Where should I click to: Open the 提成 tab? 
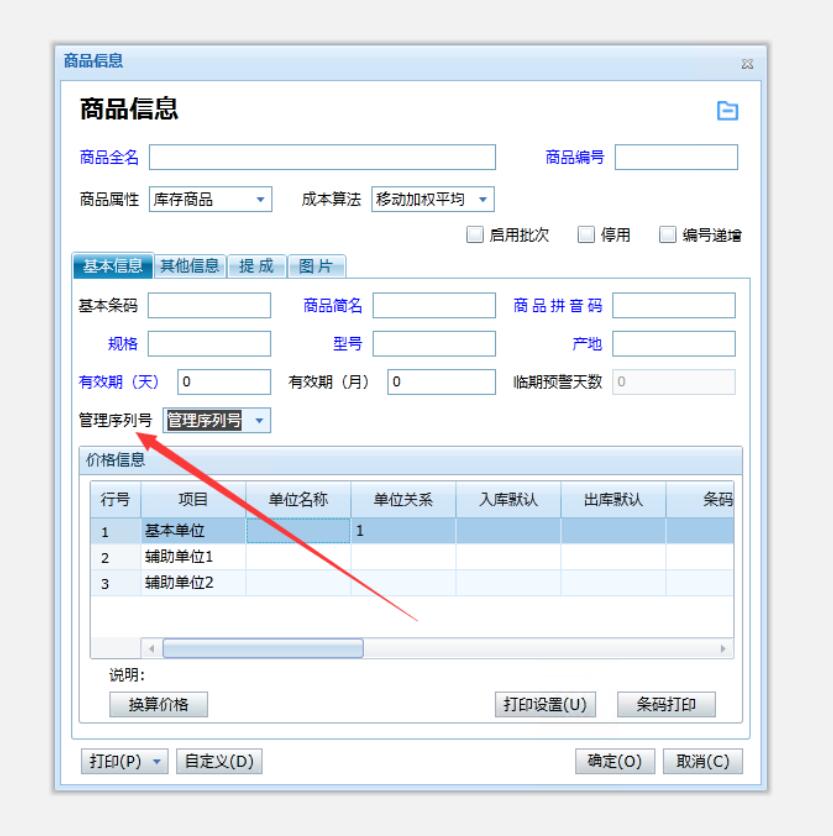pos(256,265)
